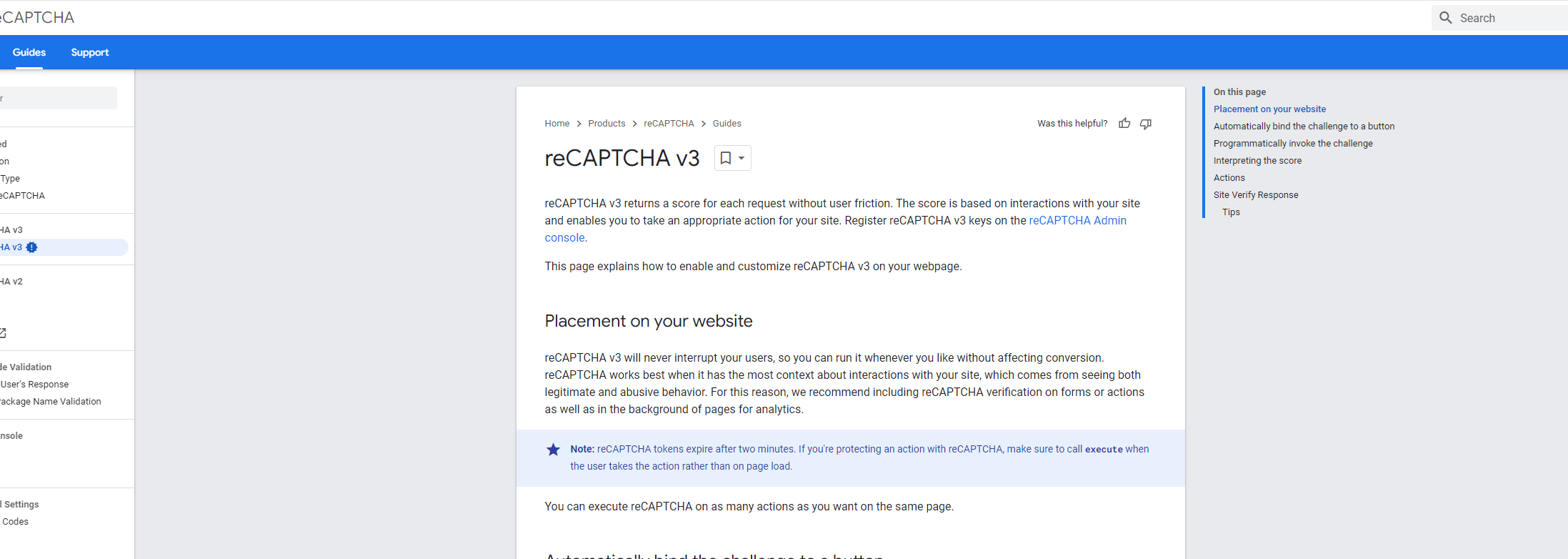Click the sidebar filter field
1568x559 pixels.
click(57, 98)
